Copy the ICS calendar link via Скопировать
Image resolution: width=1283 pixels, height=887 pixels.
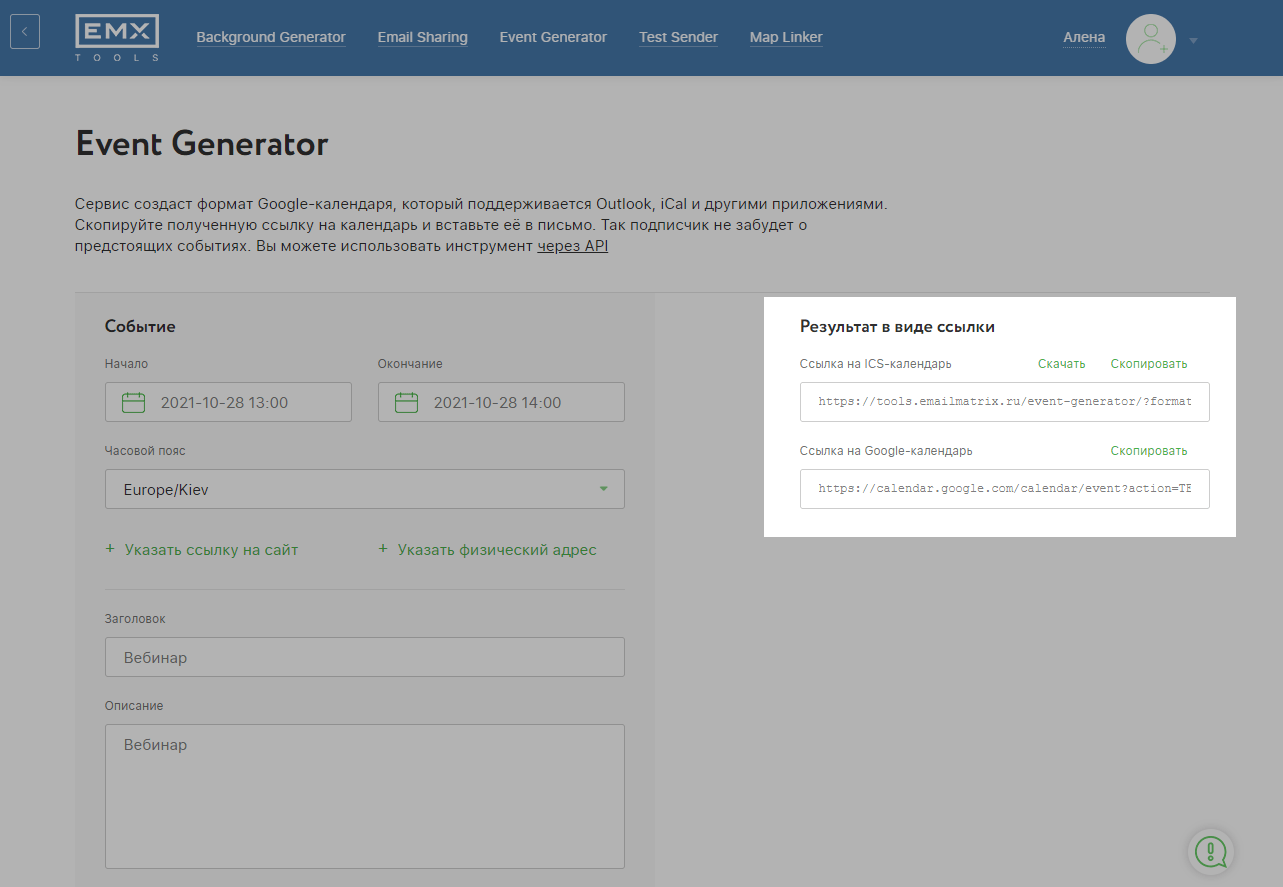click(1148, 364)
